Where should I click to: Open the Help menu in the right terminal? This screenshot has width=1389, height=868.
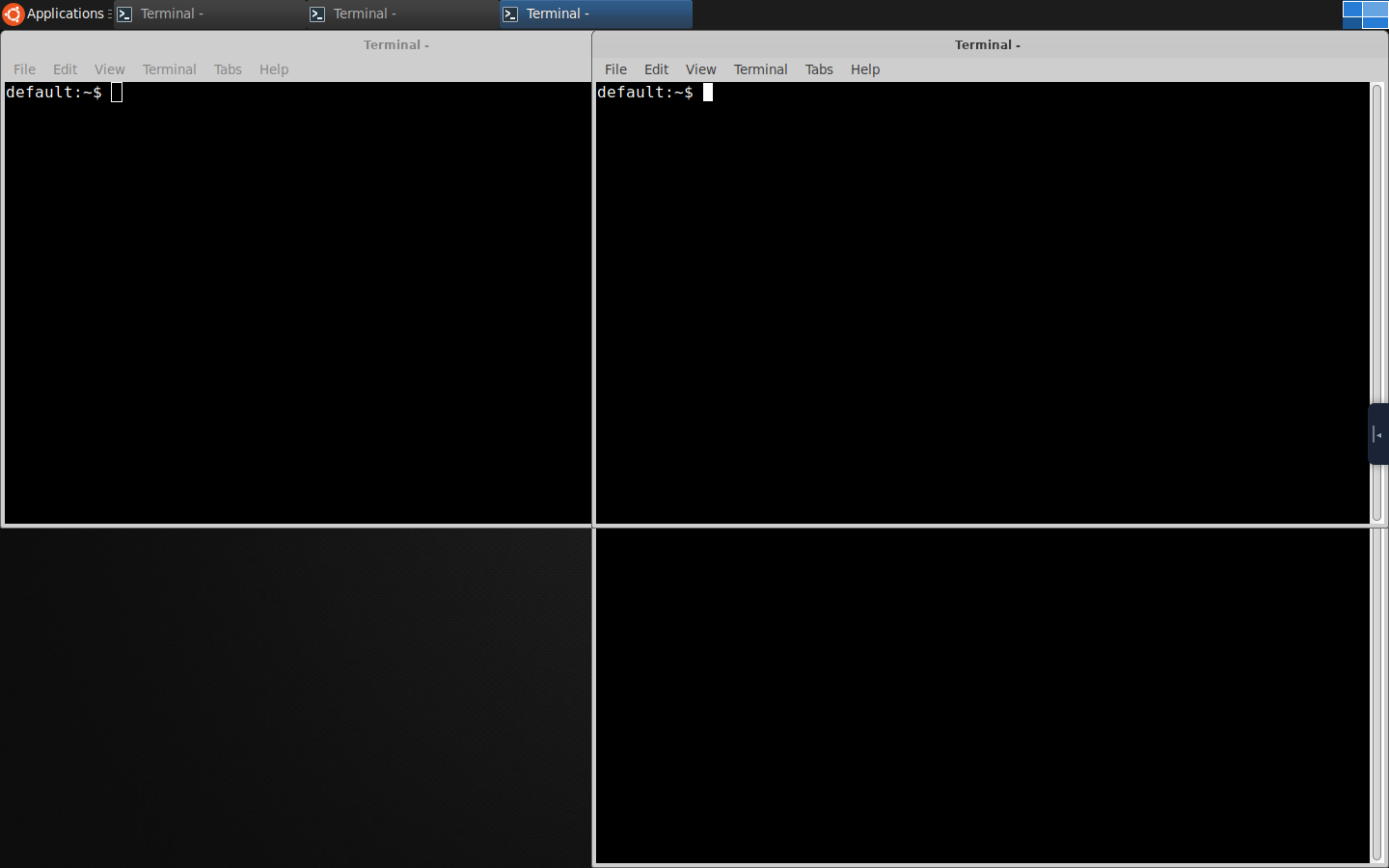(x=865, y=69)
